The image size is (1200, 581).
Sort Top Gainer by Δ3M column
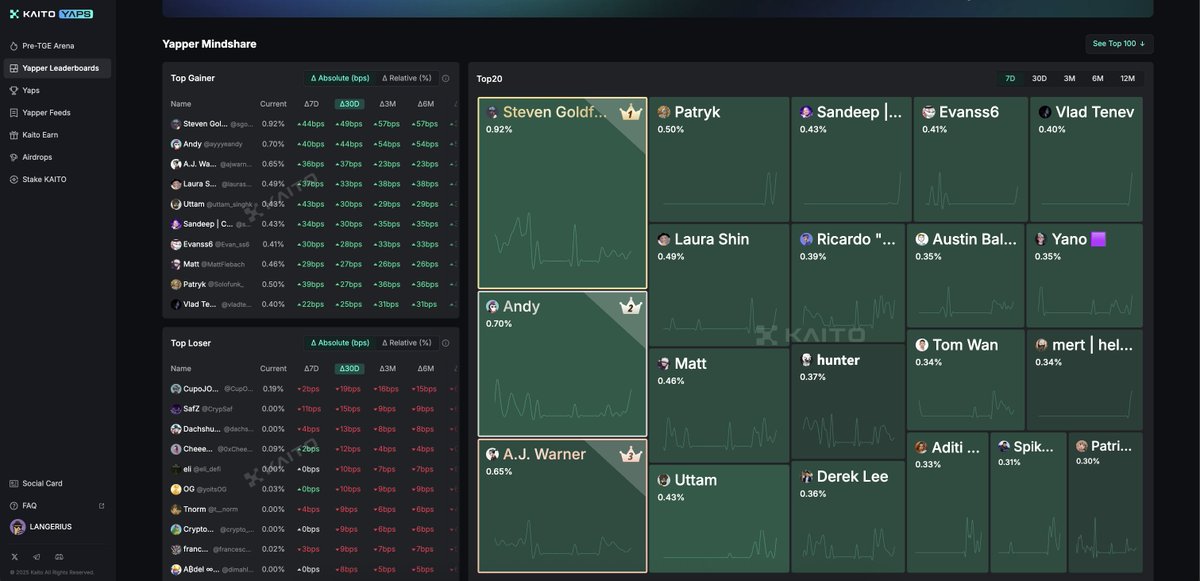[387, 104]
